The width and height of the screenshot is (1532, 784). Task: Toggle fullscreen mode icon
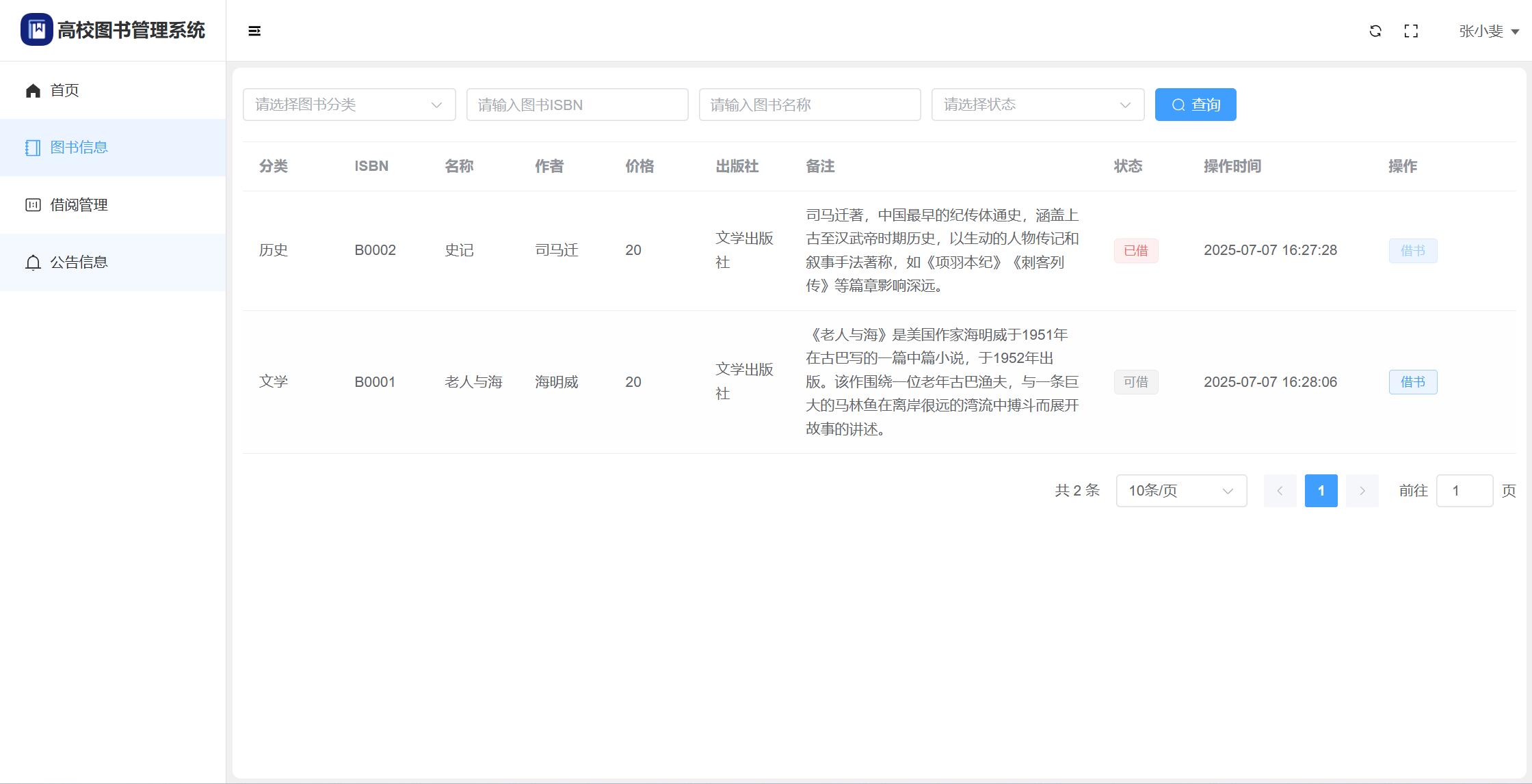tap(1411, 31)
